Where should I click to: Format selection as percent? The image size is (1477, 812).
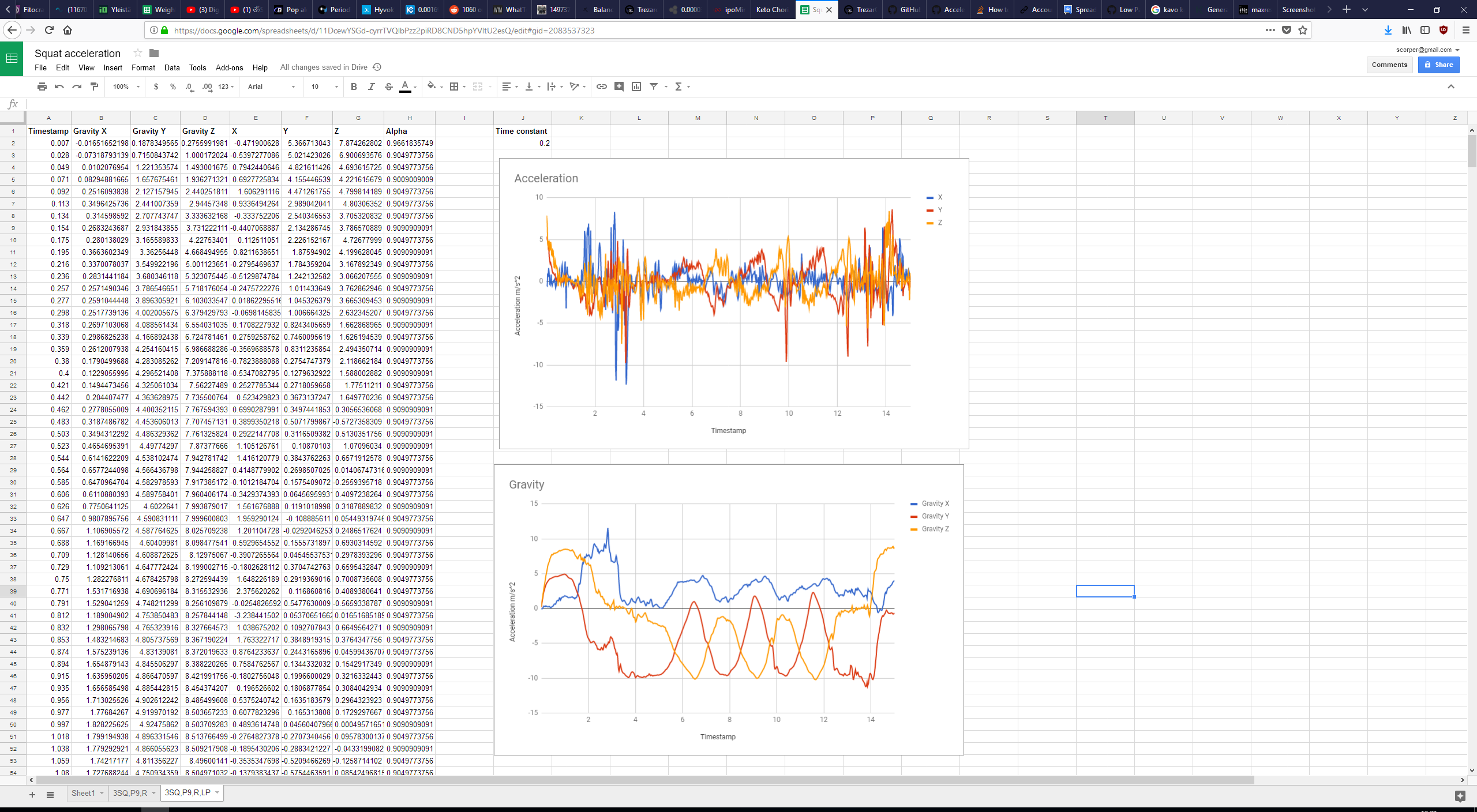(173, 87)
